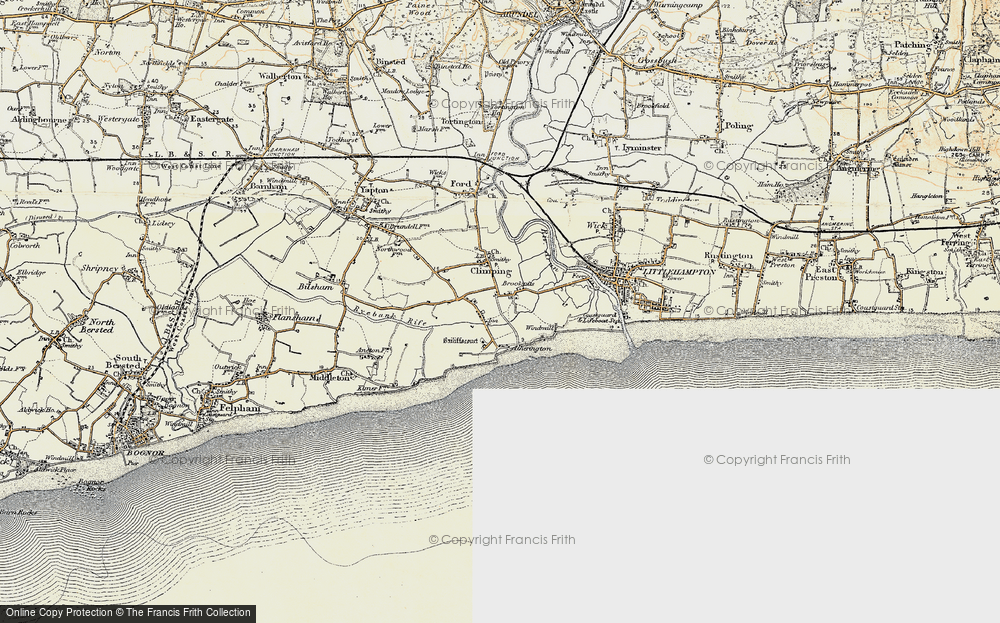Click the Norton hamlet label
Viewport: 1000px width, 623px height.
(x=107, y=52)
